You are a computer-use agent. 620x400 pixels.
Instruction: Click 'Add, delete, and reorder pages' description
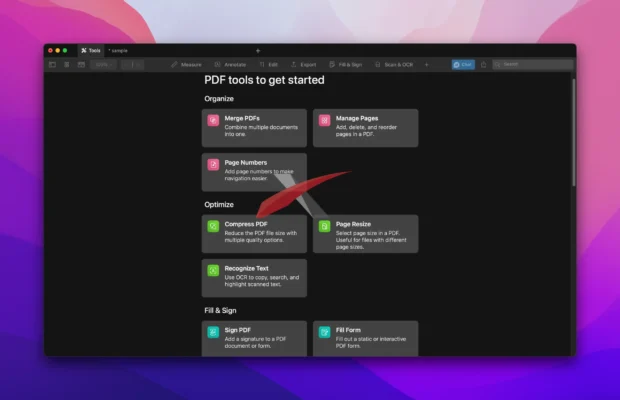click(x=366, y=131)
